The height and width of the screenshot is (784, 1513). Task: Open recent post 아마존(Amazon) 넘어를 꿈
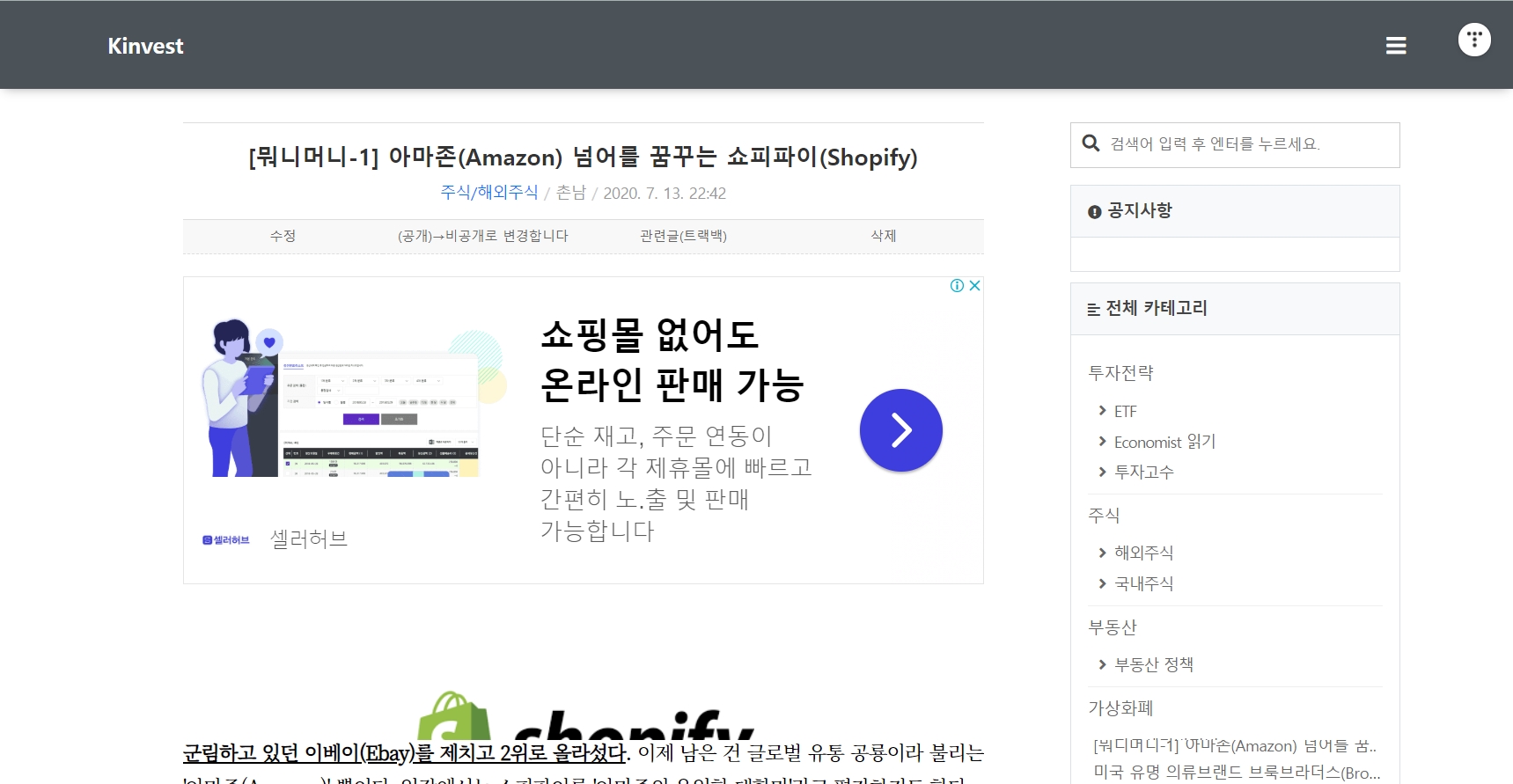pos(1235,746)
